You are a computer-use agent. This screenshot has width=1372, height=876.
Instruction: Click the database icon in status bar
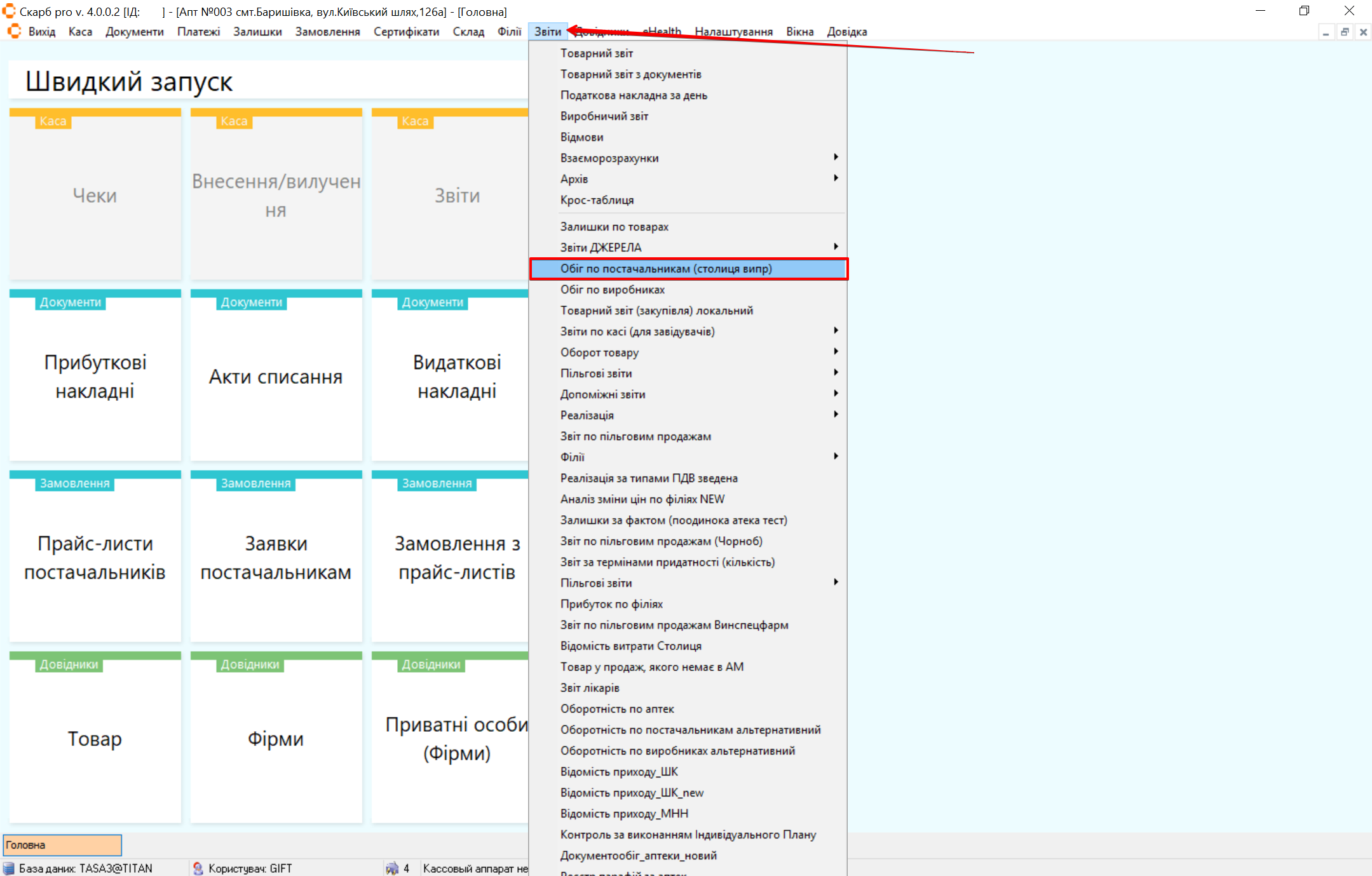(x=9, y=868)
